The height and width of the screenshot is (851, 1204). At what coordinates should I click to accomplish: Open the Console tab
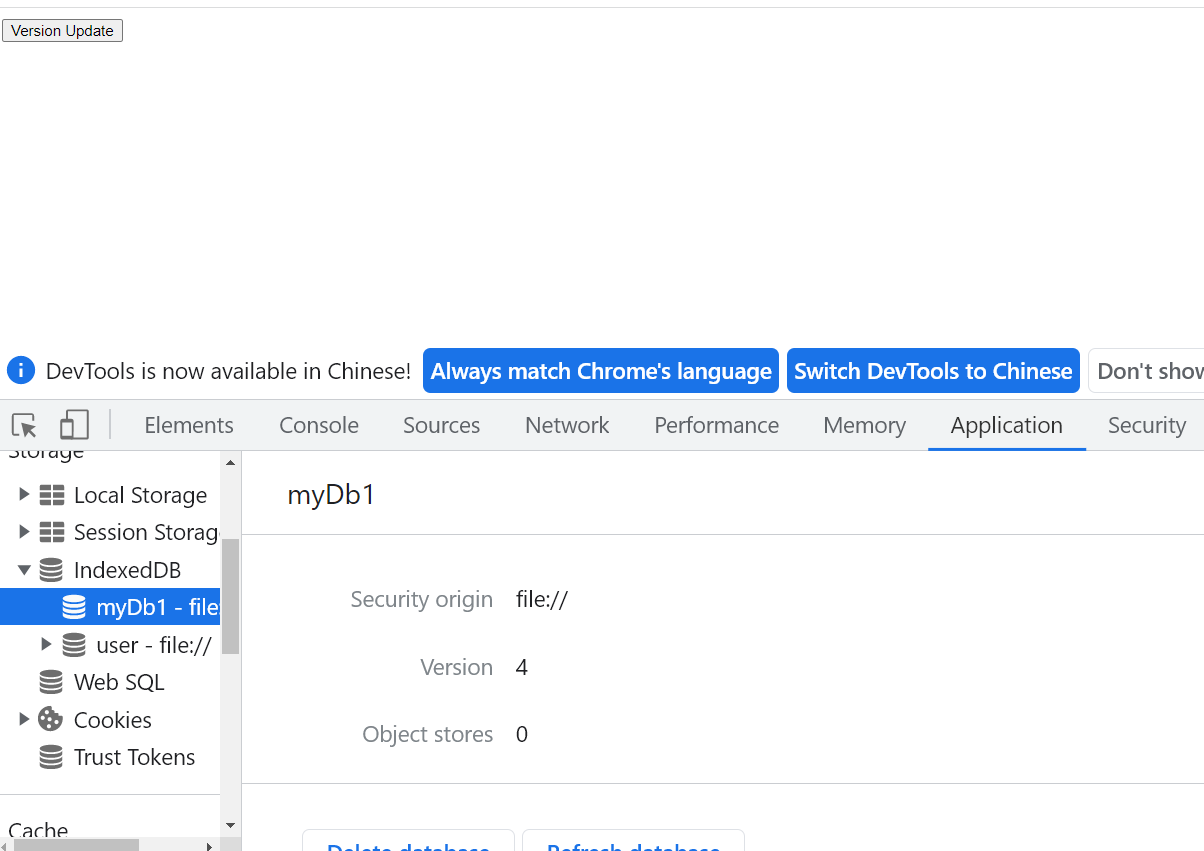(x=319, y=425)
